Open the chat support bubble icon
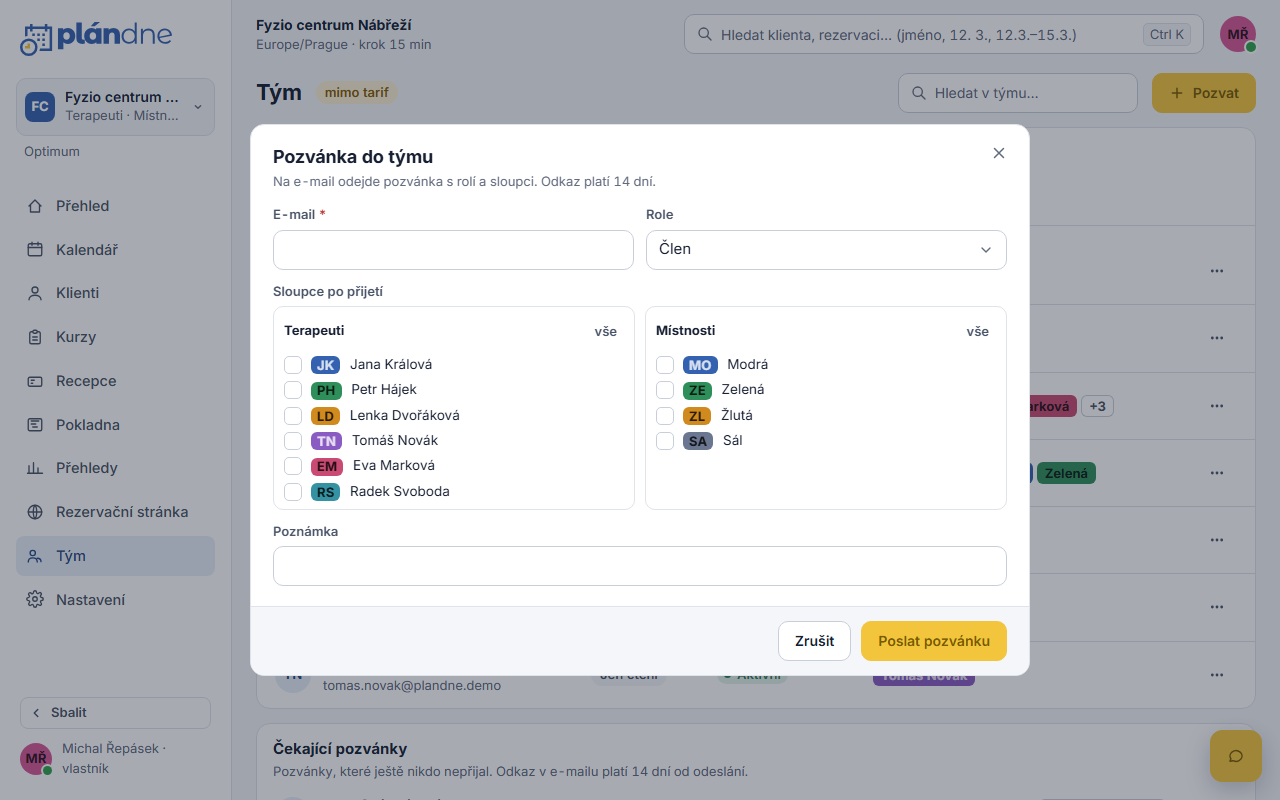The height and width of the screenshot is (800, 1280). click(x=1235, y=756)
